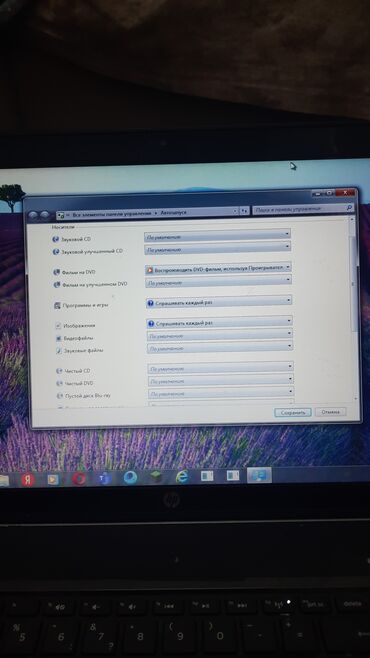Expand the Пустой диск Blu-ray dropdown
Screen dimensions: 370x658
pos(221,393)
